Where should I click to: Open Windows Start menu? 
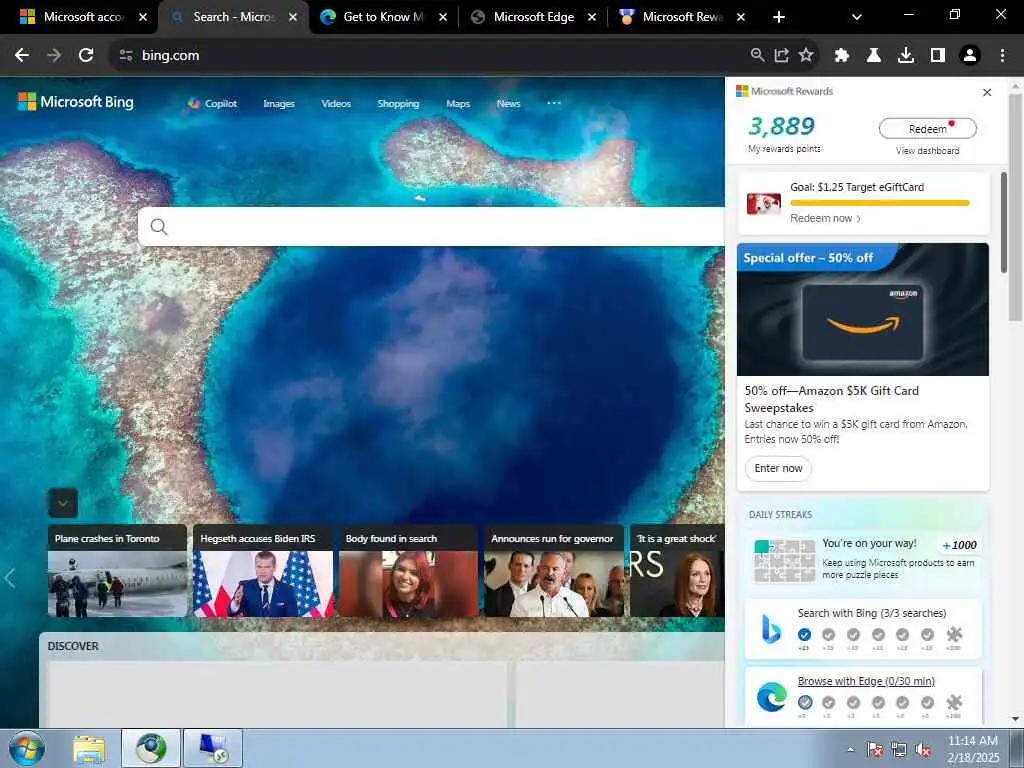coord(27,748)
